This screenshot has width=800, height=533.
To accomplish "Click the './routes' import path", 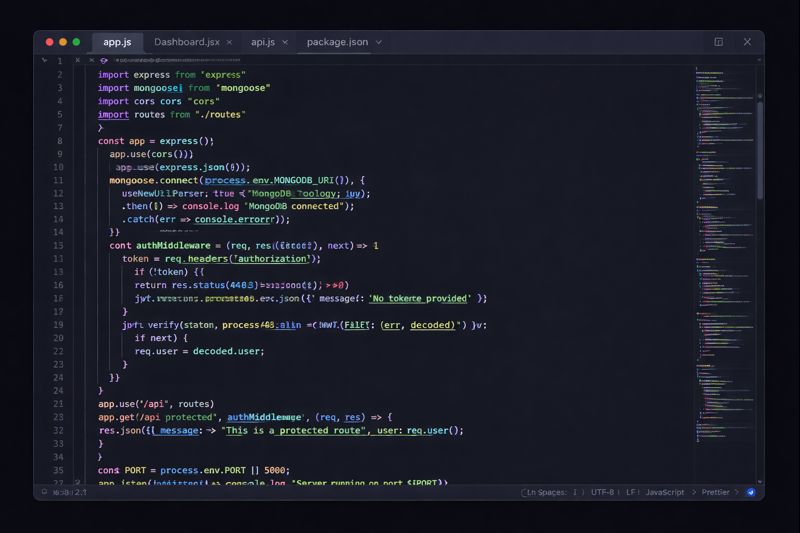I will [220, 115].
